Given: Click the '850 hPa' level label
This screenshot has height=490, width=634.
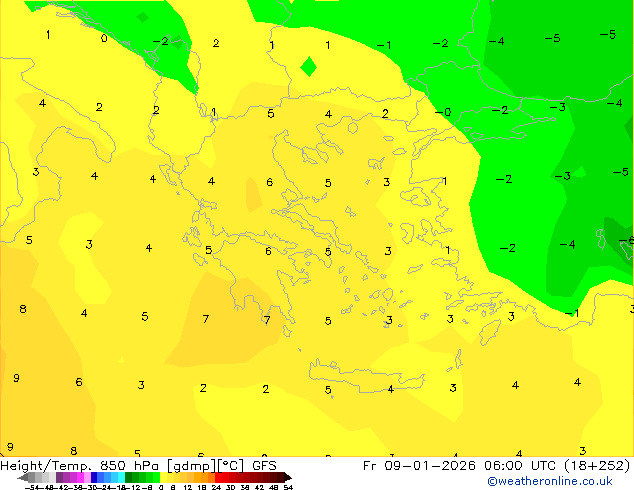Looking at the screenshot, I should [129, 466].
